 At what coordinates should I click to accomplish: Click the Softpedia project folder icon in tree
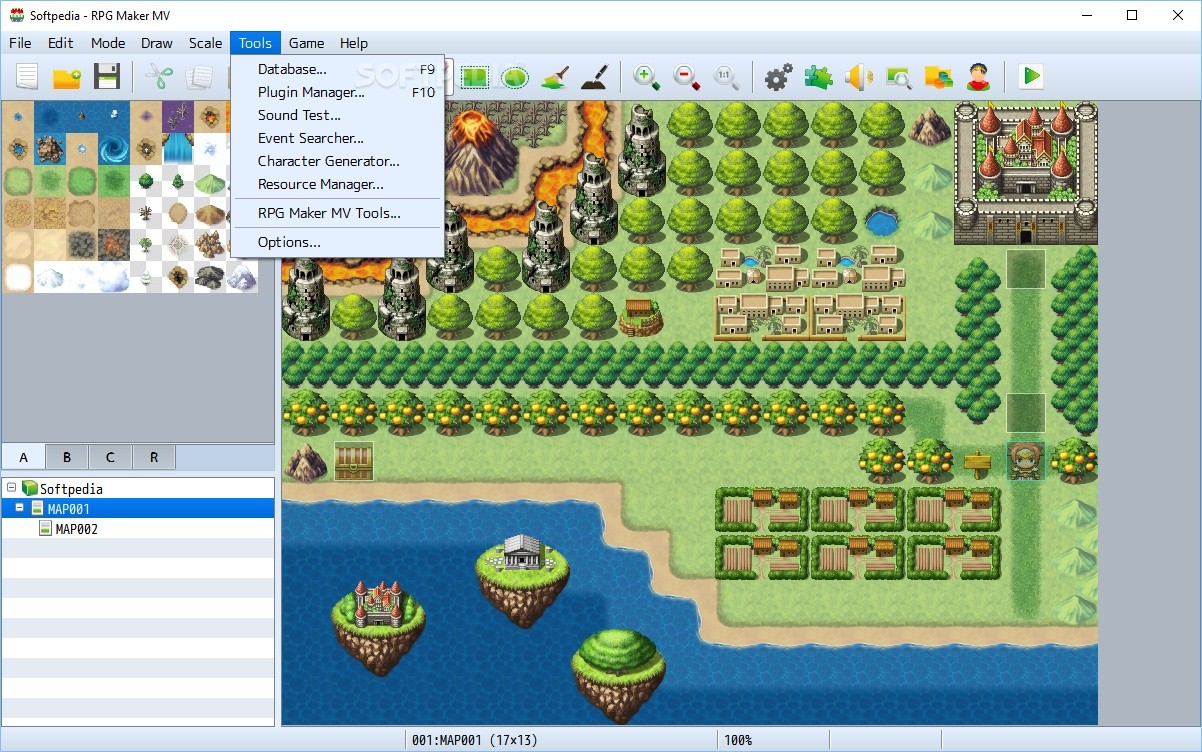tap(30, 489)
